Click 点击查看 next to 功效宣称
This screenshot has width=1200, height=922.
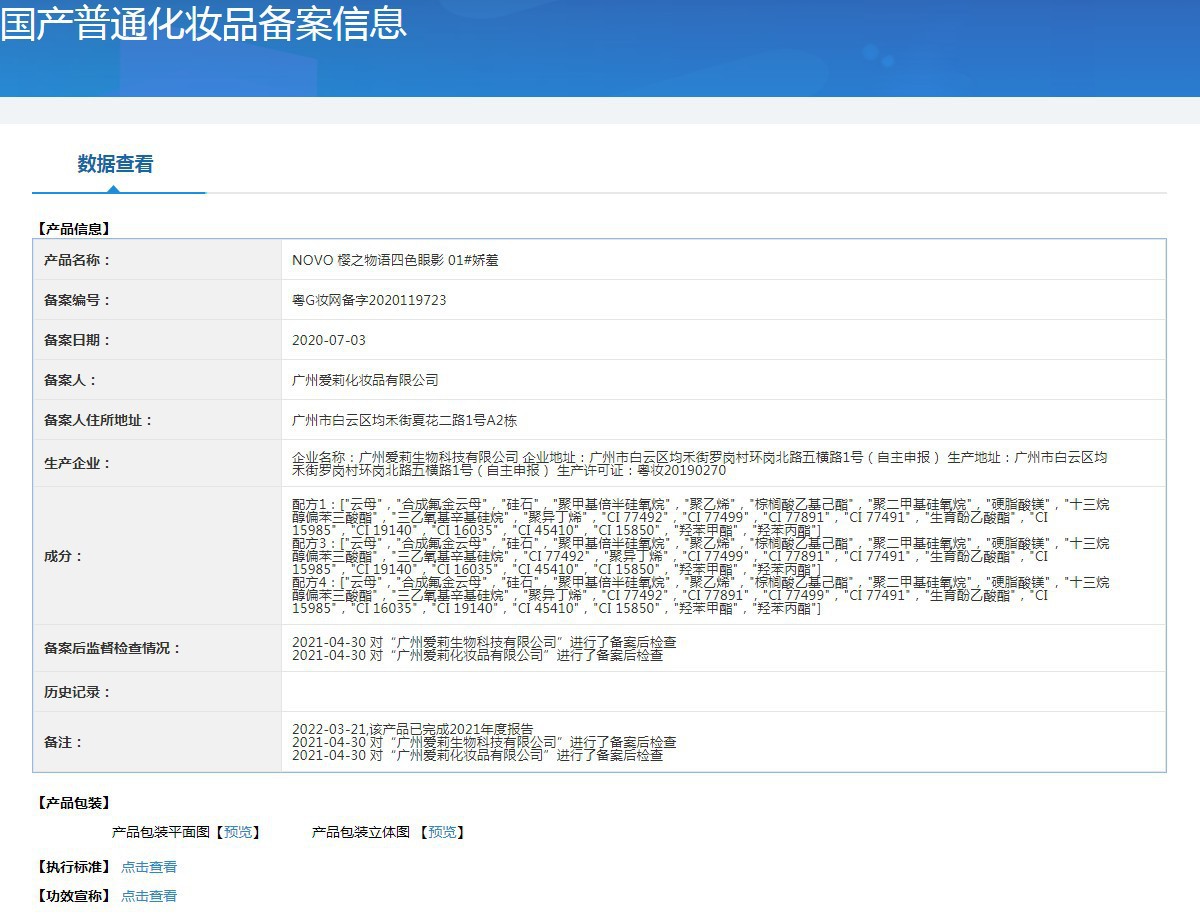(x=149, y=896)
